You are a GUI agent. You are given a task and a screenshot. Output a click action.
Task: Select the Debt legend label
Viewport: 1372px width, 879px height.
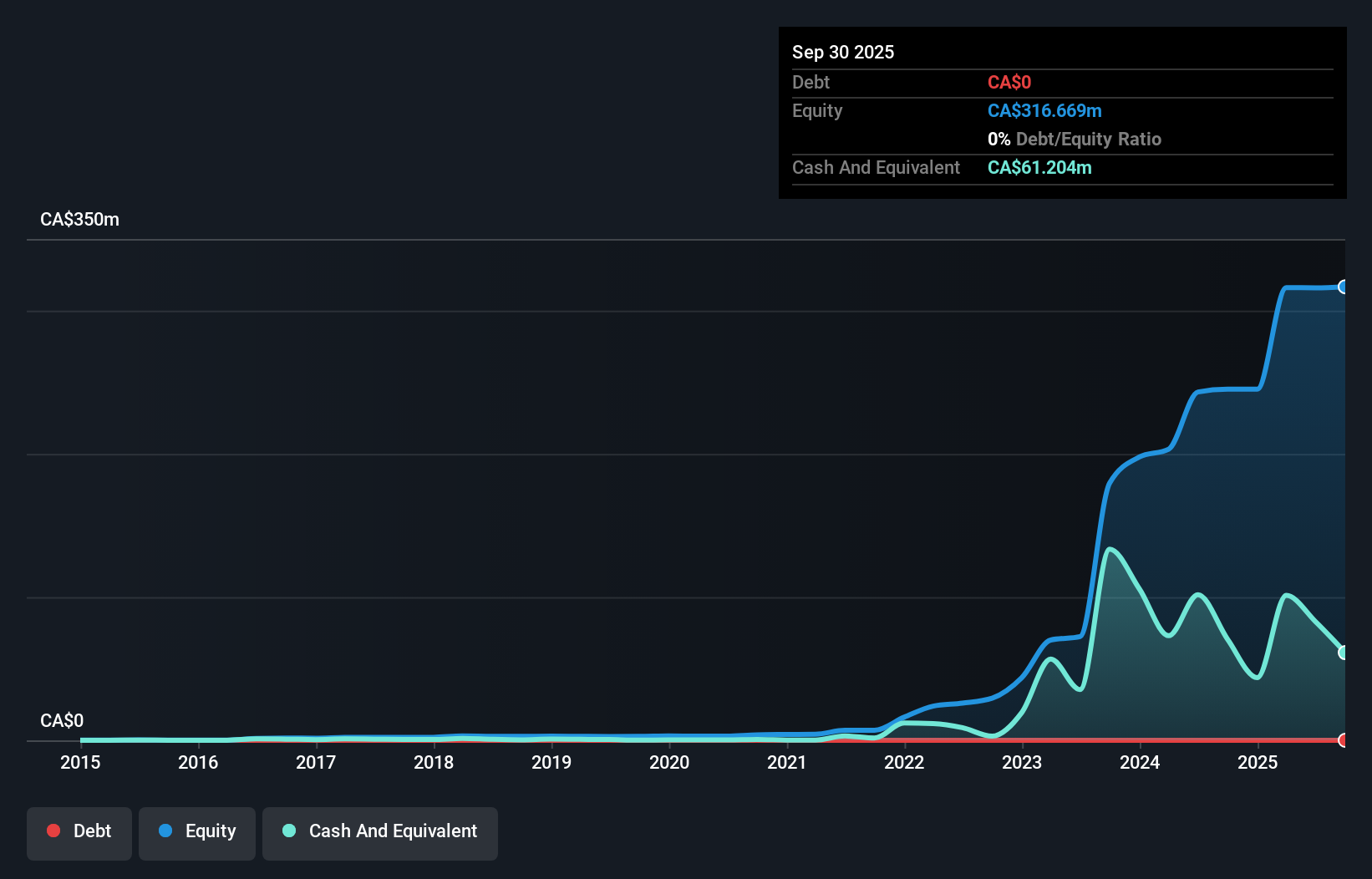[x=92, y=831]
